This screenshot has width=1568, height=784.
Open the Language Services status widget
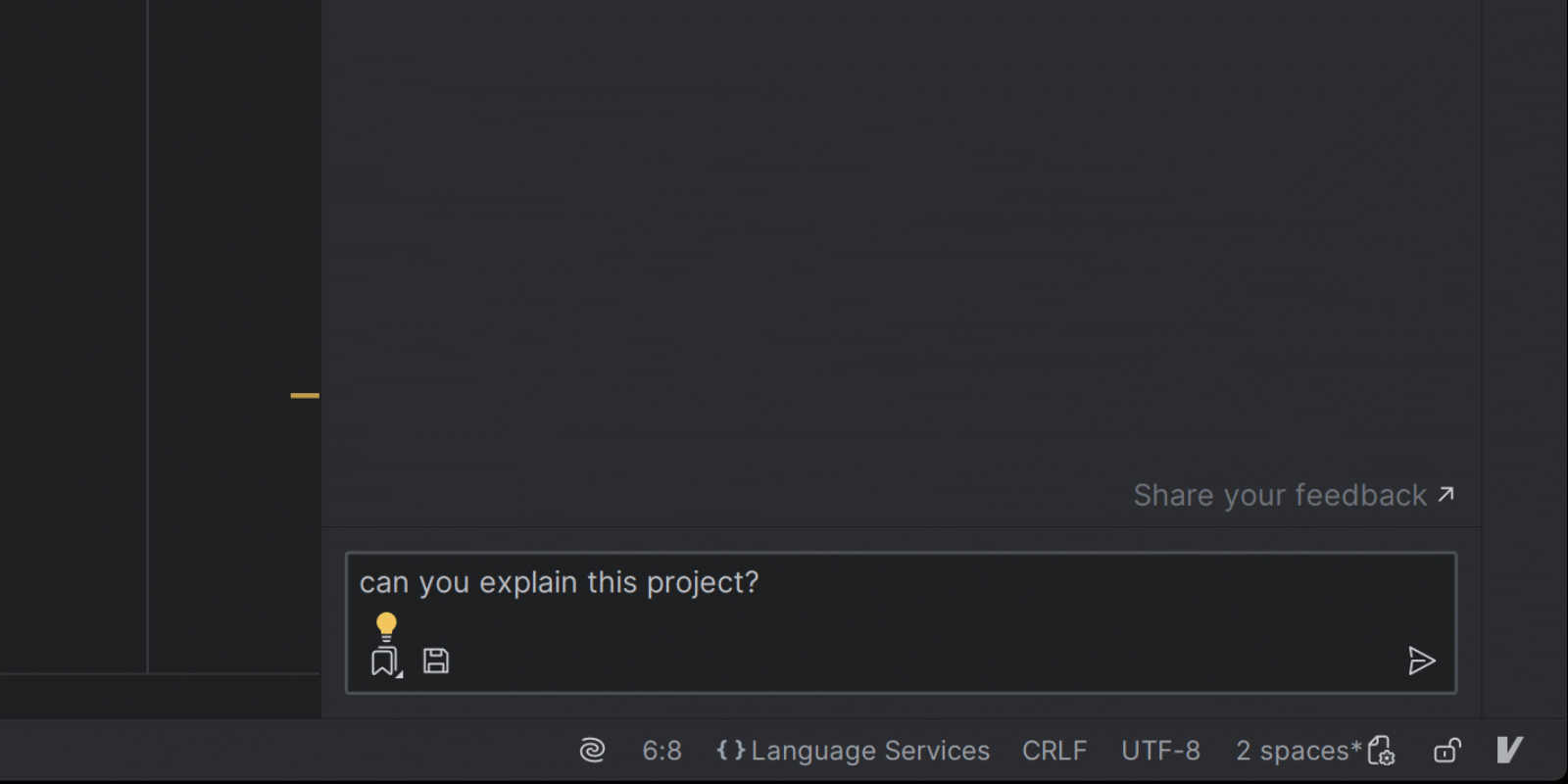pyautogui.click(x=870, y=751)
